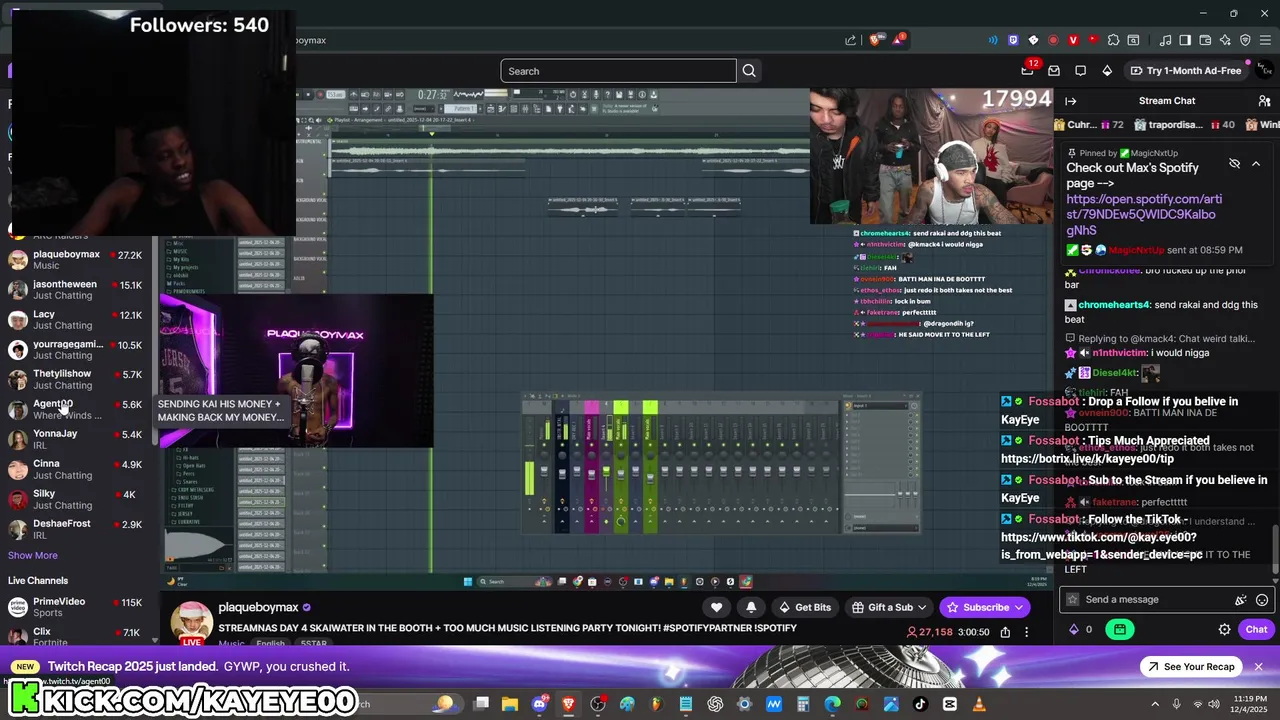Click the Show More link in sidebar
Viewport: 1280px width, 720px height.
[33, 555]
